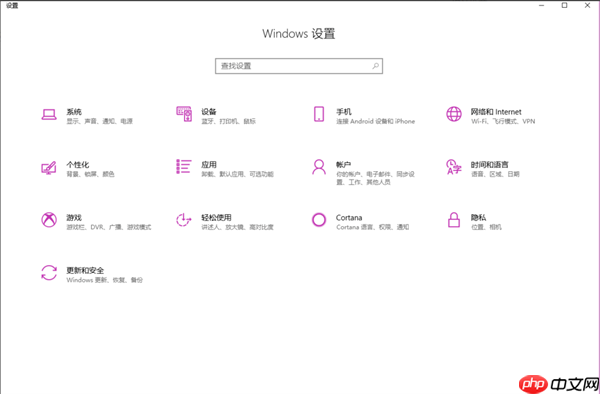
Task: Click the 游戏栏、DVR、广播 description
Action: pyautogui.click(x=109, y=227)
